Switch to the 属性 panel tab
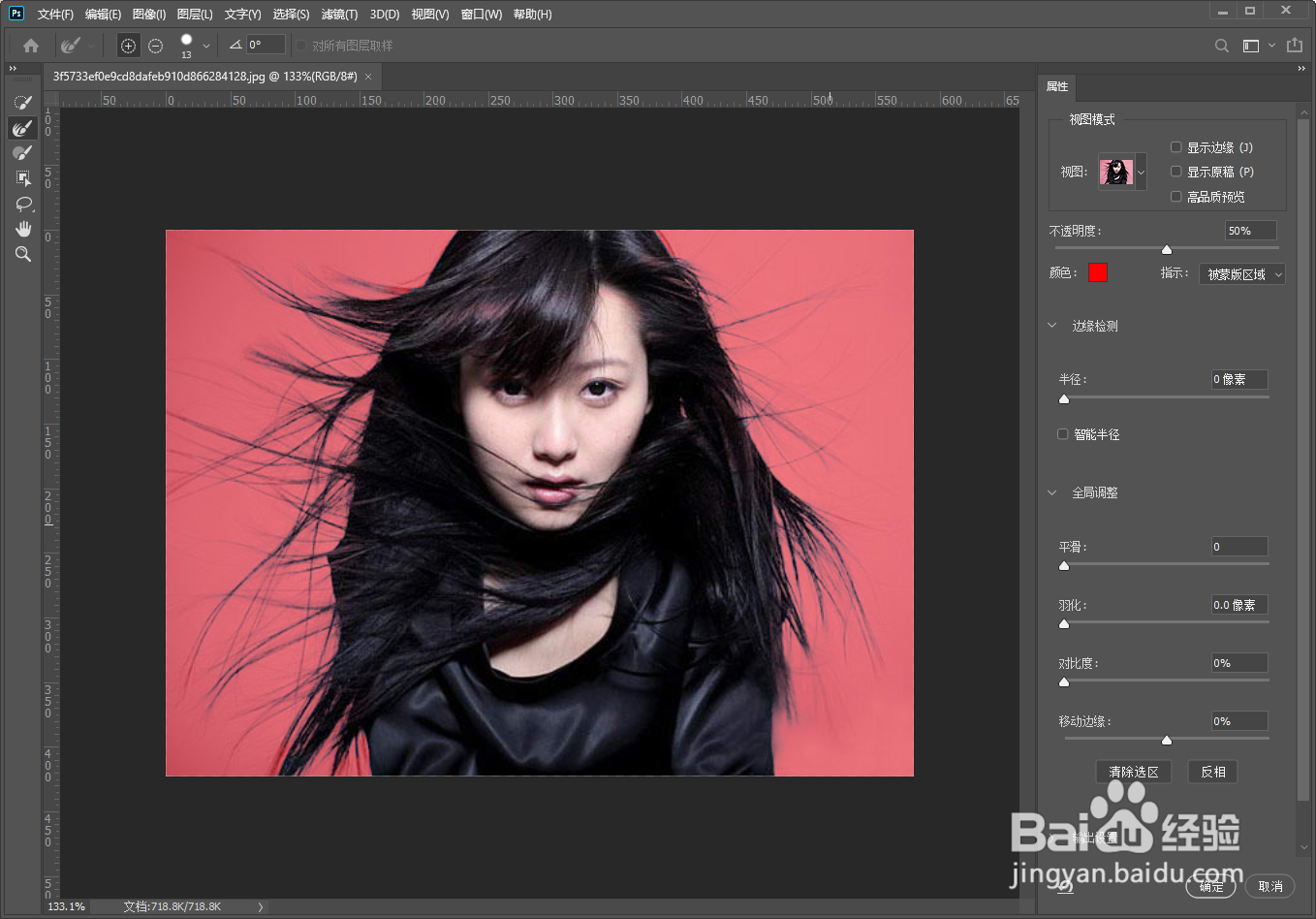The image size is (1316, 919). click(1057, 86)
